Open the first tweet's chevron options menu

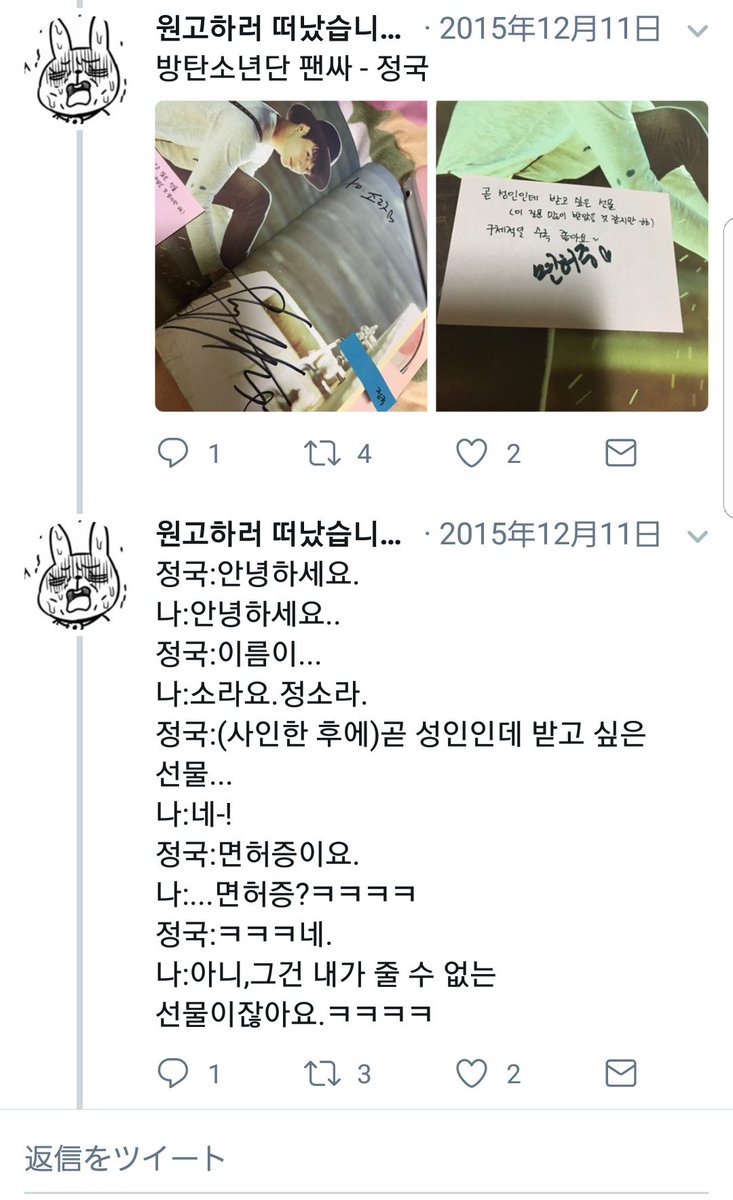tap(698, 31)
